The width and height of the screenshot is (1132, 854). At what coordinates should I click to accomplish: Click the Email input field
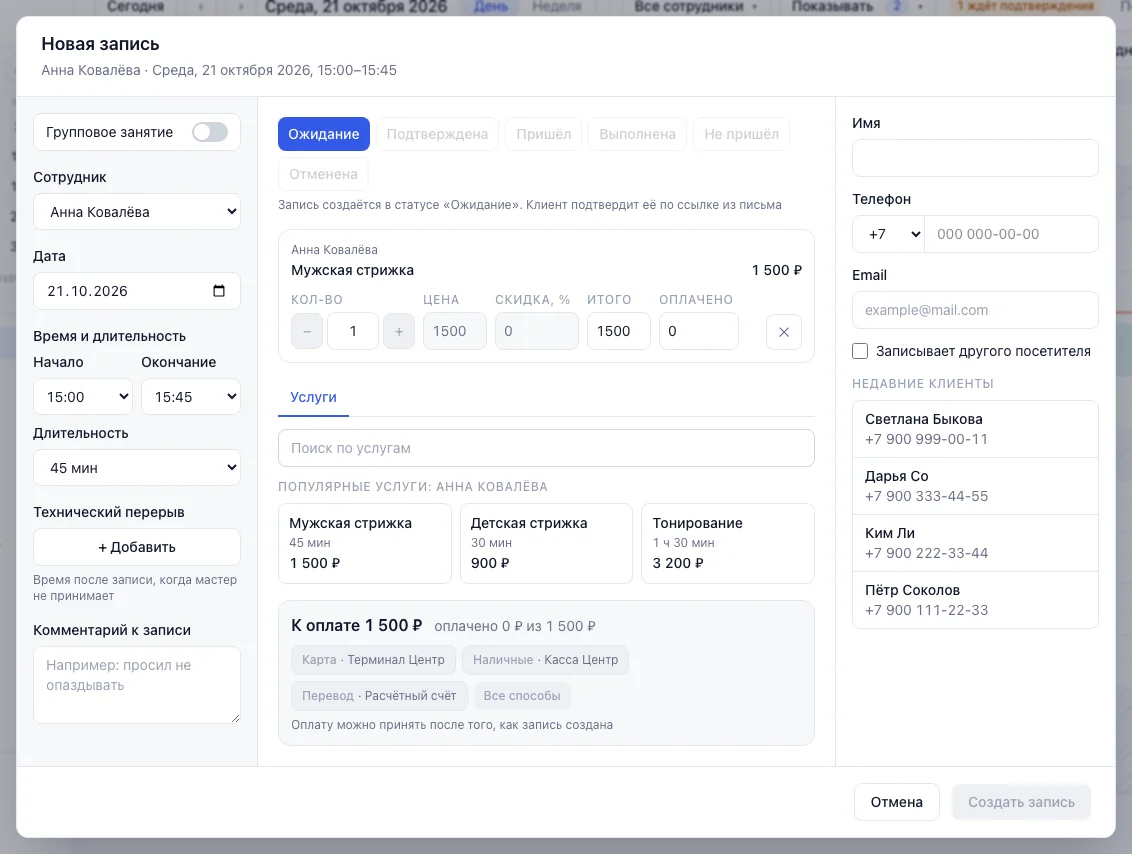[975, 310]
